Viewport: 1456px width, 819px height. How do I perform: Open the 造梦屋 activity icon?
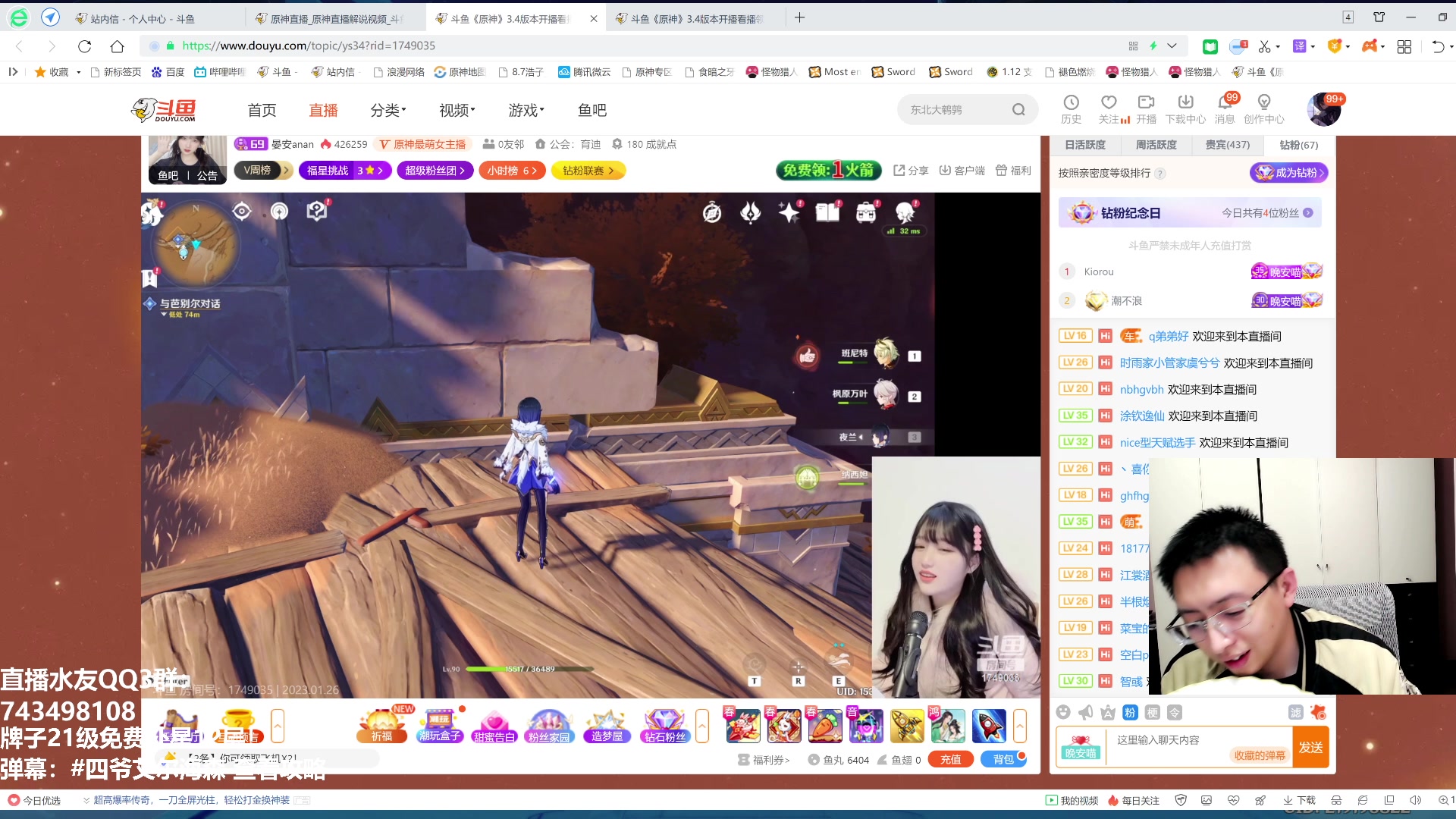pyautogui.click(x=607, y=726)
